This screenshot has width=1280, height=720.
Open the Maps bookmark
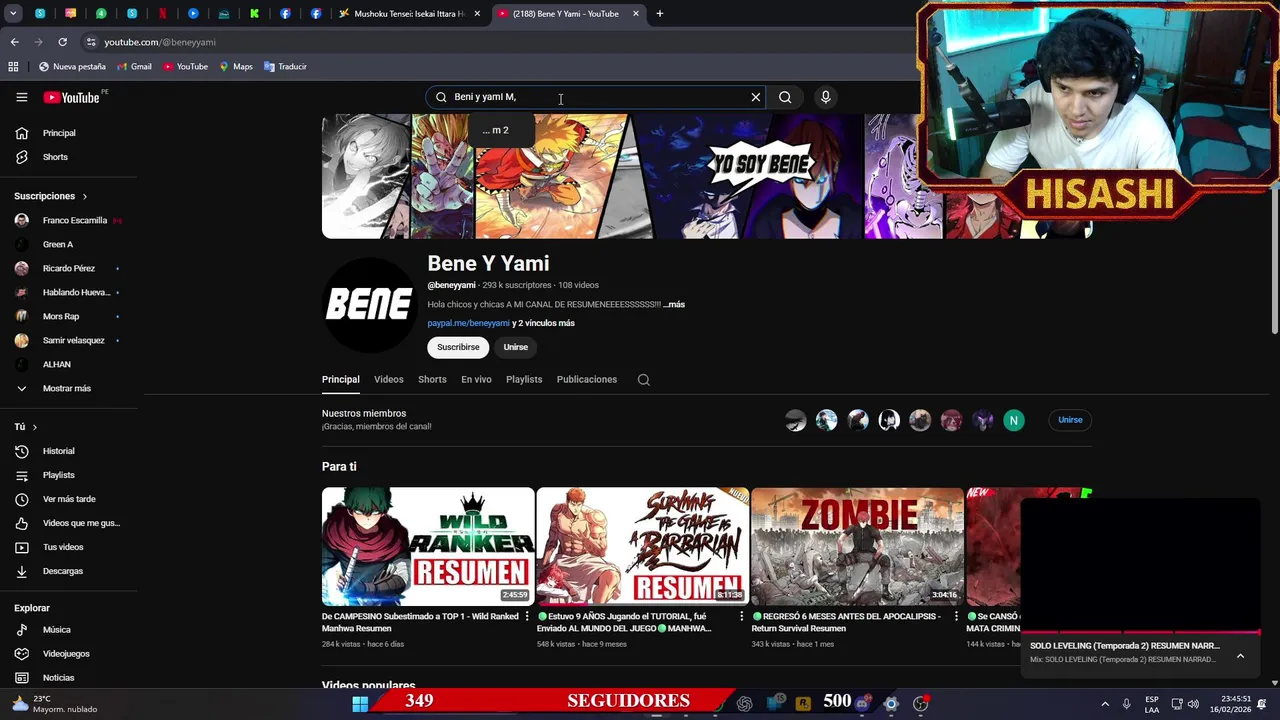point(235,67)
